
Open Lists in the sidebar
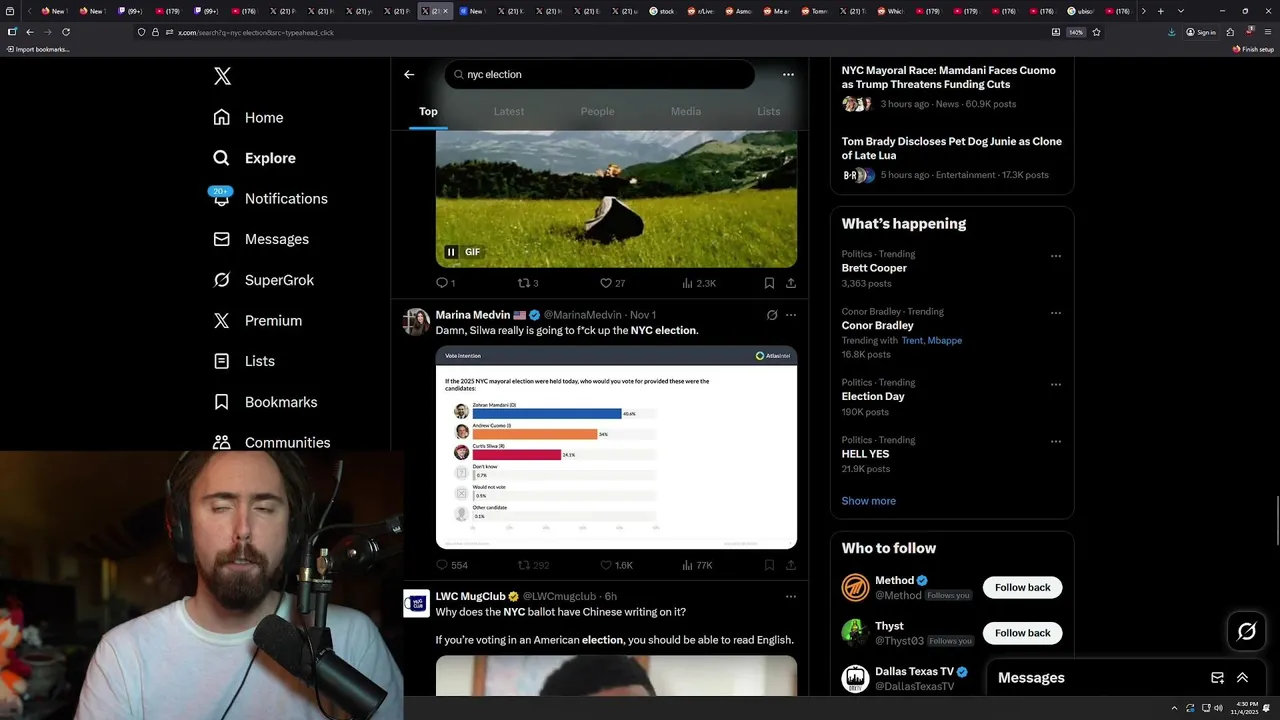pyautogui.click(x=244, y=361)
